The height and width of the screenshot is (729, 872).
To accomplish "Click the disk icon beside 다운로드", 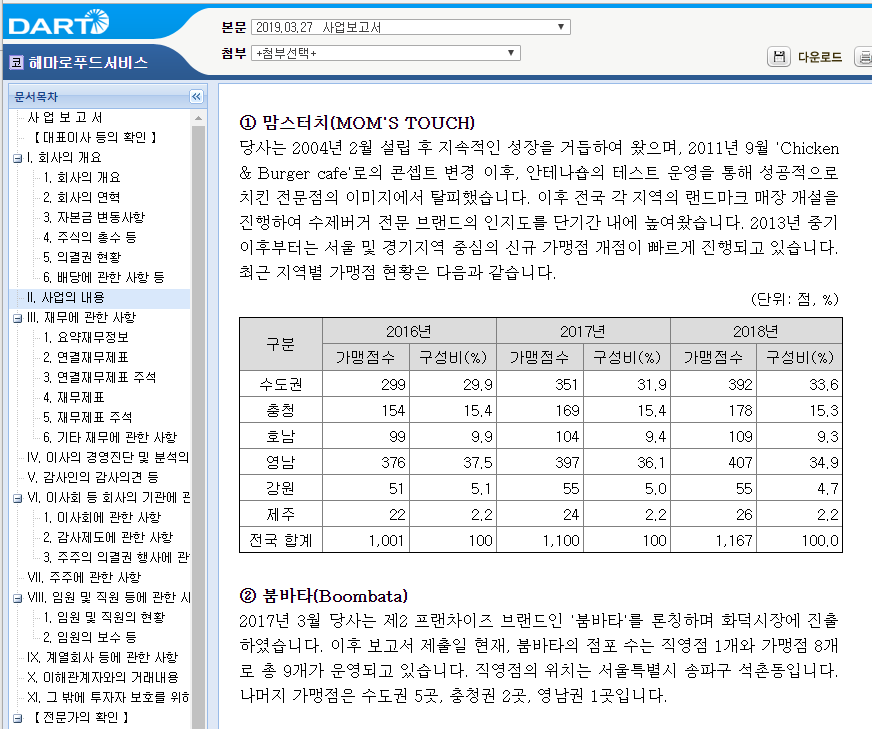I will click(779, 57).
